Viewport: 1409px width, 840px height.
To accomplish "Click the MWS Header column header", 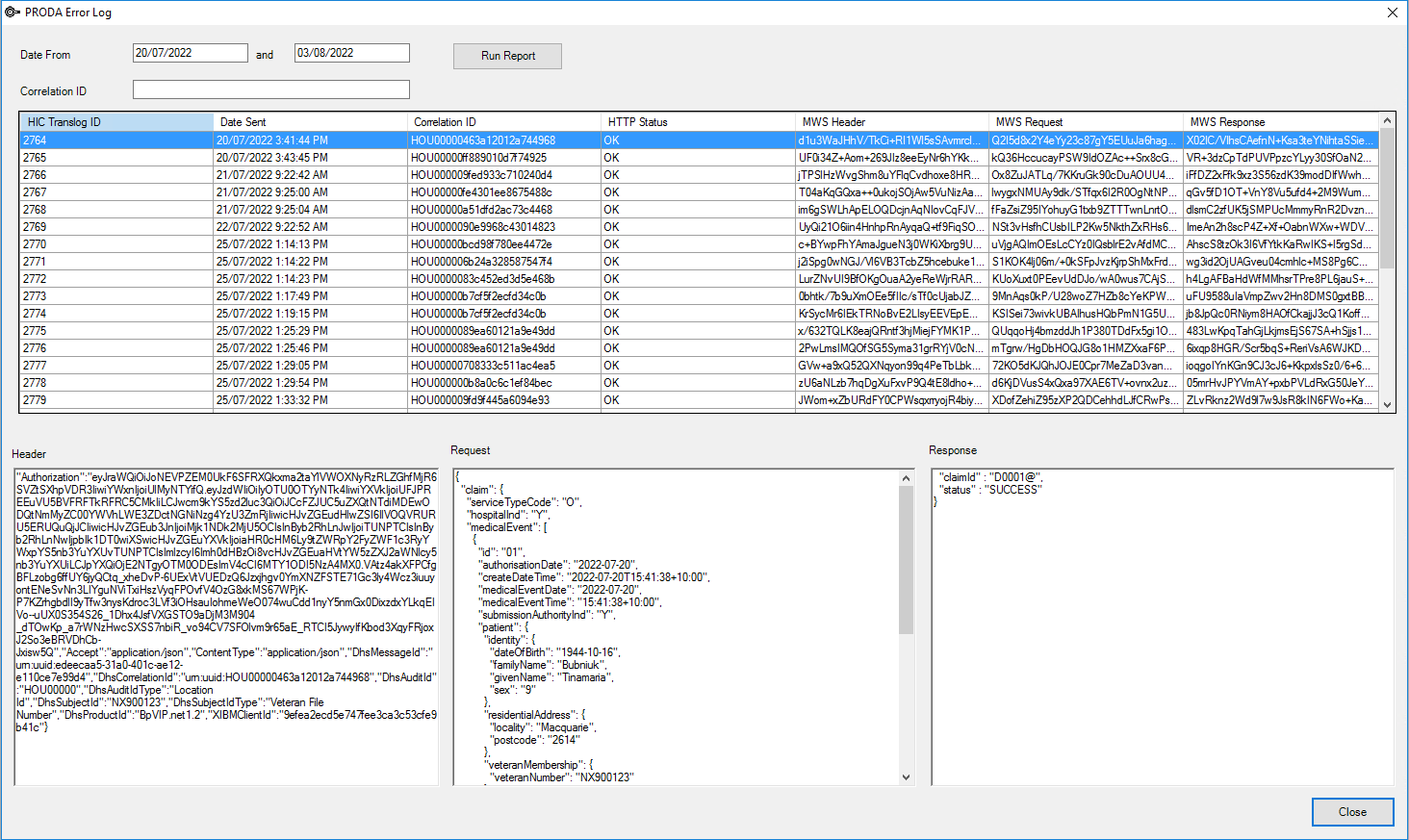I will click(x=892, y=122).
